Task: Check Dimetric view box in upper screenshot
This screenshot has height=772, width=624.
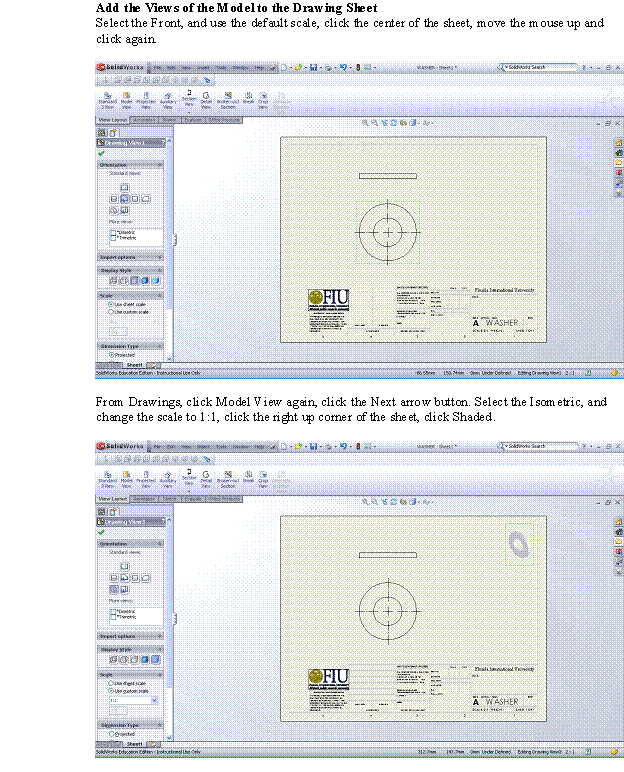Action: tap(113, 232)
